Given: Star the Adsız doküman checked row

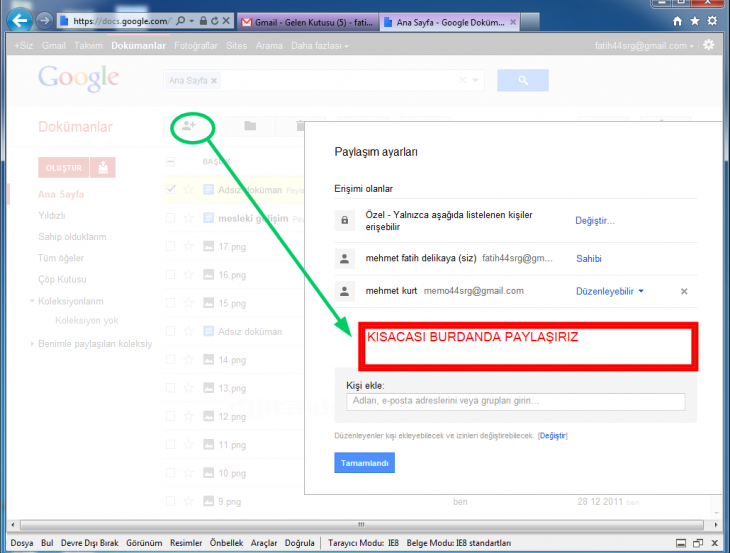Looking at the screenshot, I should coord(189,189).
